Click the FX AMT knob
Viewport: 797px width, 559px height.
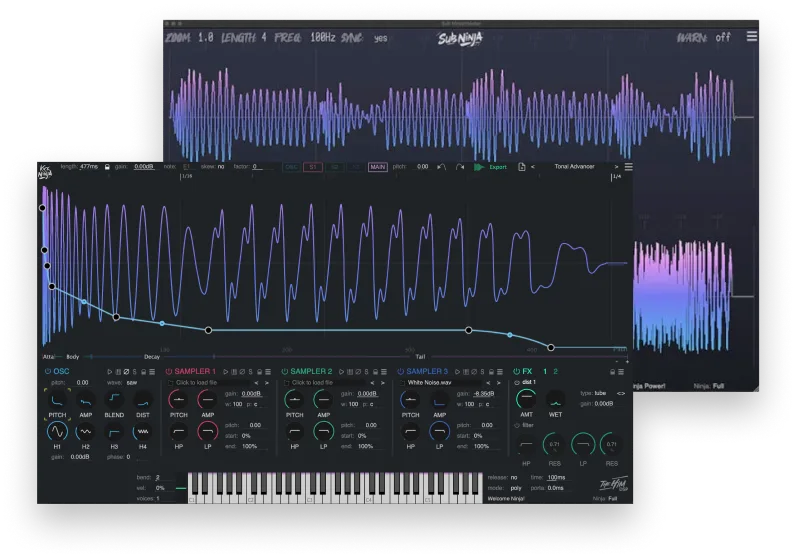click(x=526, y=399)
